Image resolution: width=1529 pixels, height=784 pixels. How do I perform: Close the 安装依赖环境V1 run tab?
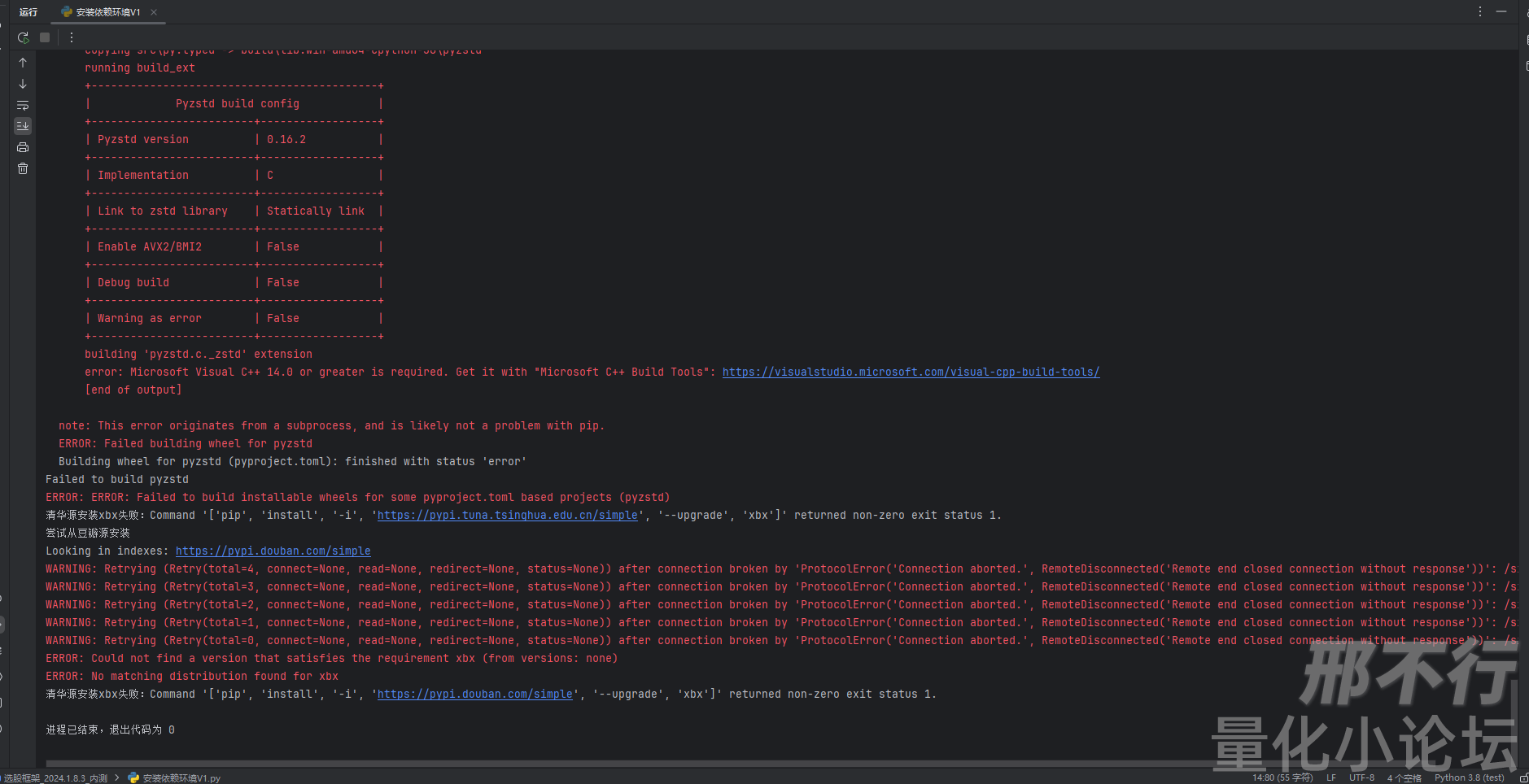[x=154, y=12]
